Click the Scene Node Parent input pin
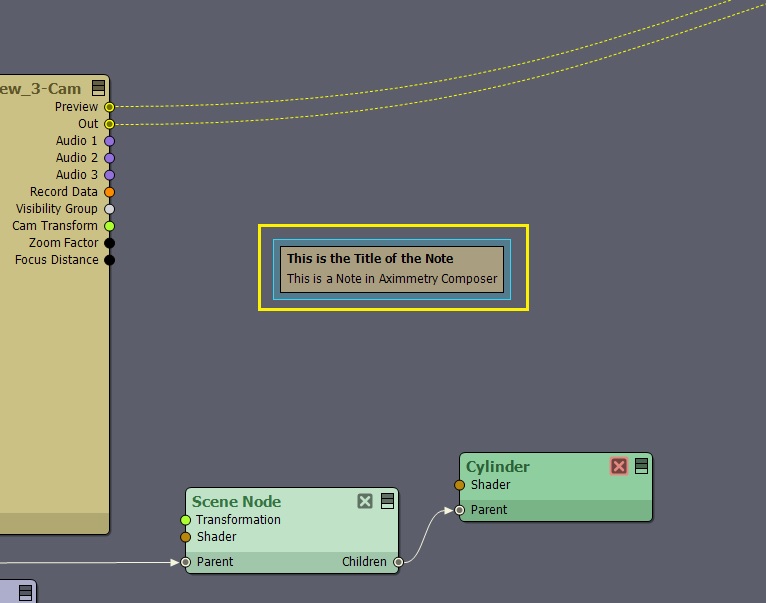 pos(185,562)
